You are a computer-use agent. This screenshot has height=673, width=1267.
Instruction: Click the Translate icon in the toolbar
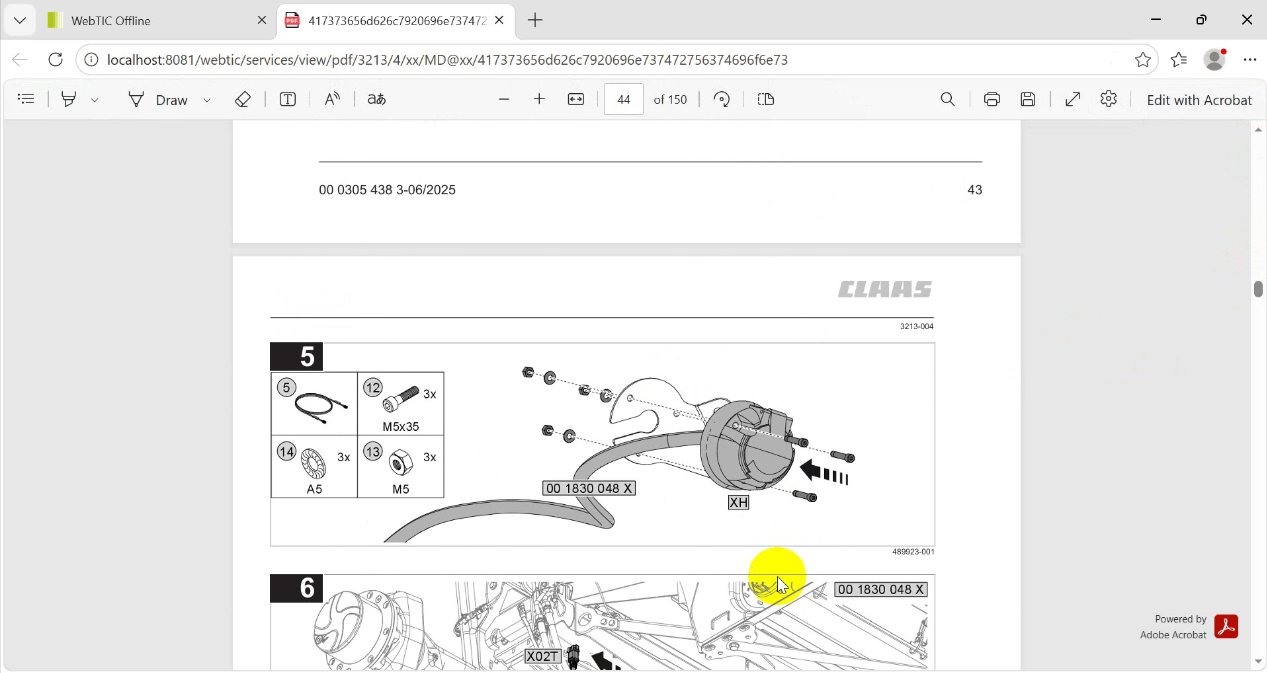376,99
